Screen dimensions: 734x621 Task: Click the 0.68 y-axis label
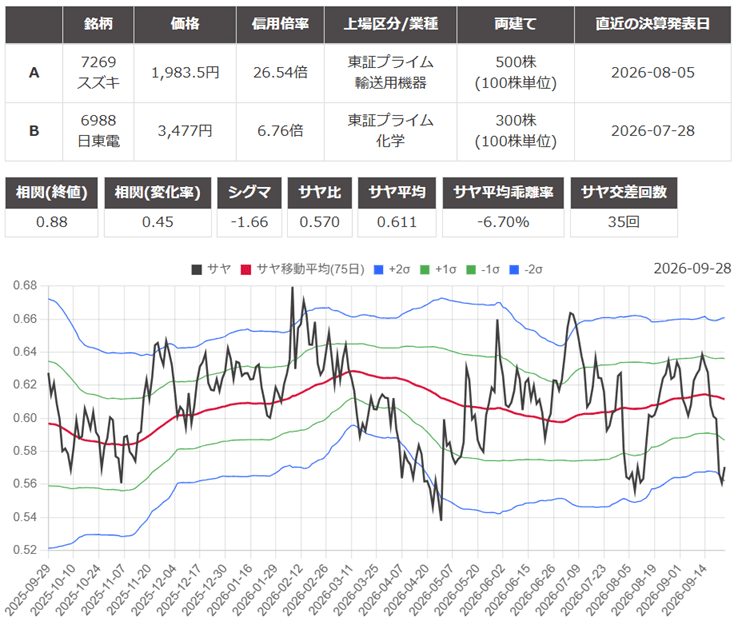[25, 286]
